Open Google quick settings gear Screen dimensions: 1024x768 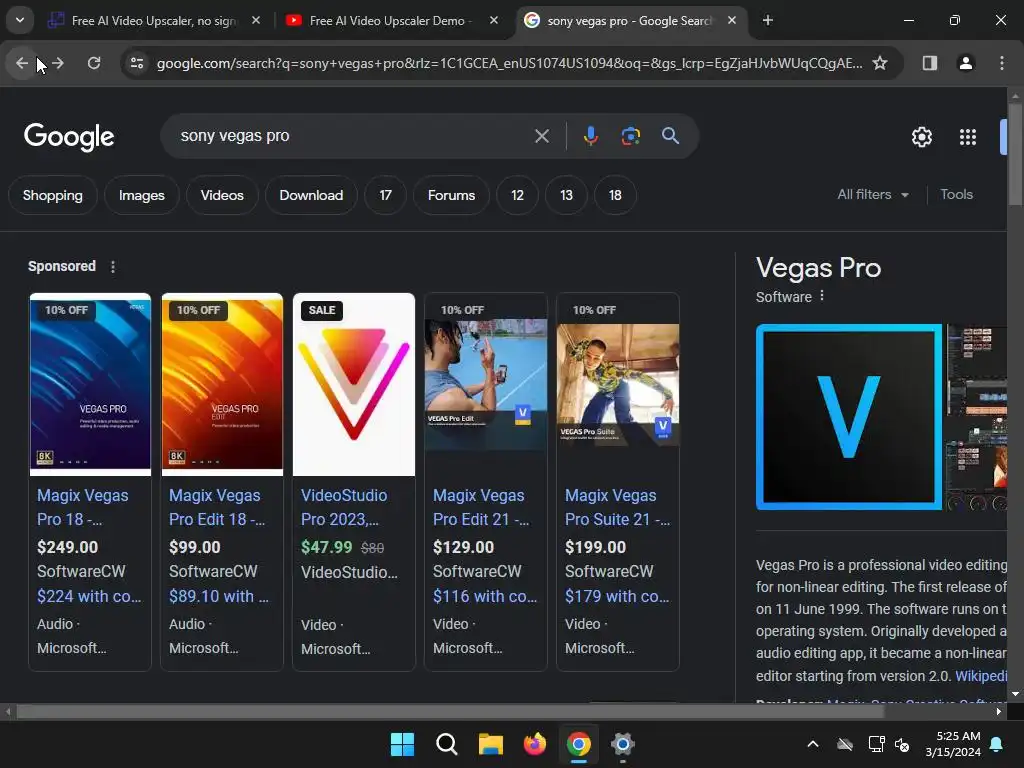[x=921, y=137]
